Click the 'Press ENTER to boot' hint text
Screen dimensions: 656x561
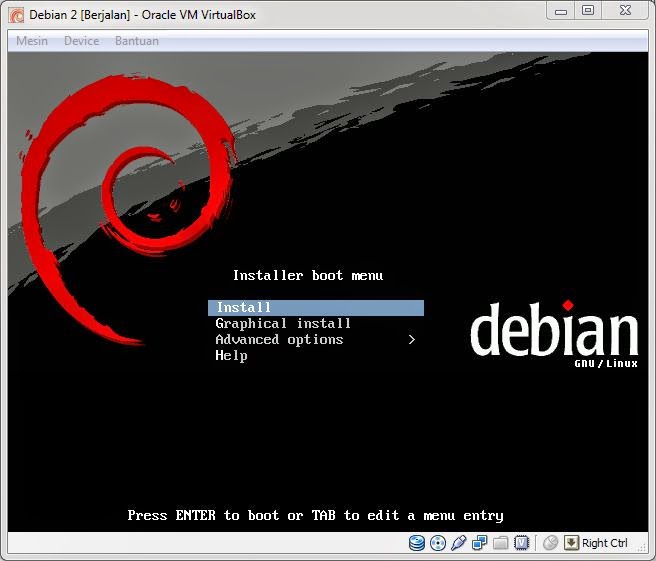(315, 515)
